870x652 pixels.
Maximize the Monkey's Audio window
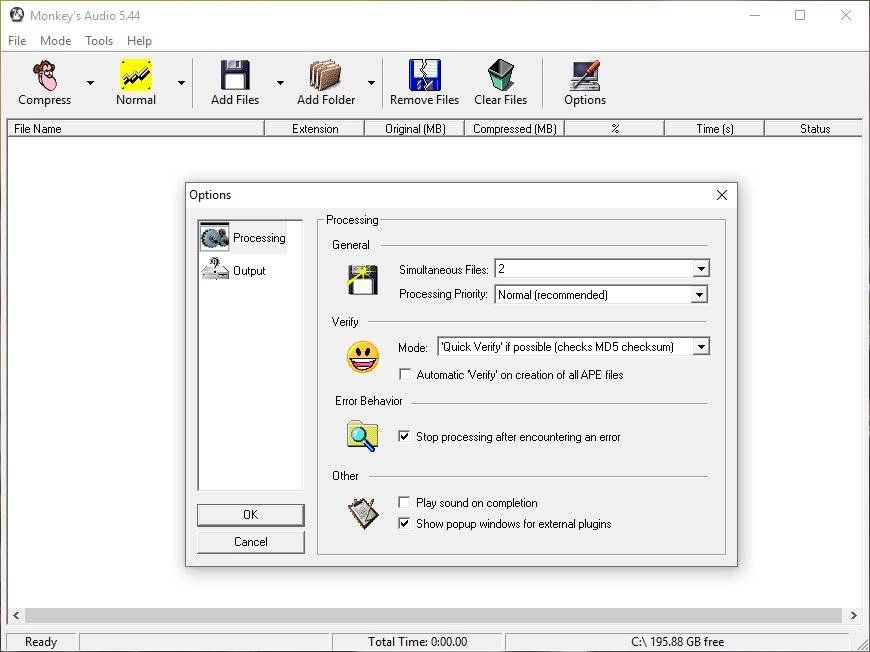800,15
